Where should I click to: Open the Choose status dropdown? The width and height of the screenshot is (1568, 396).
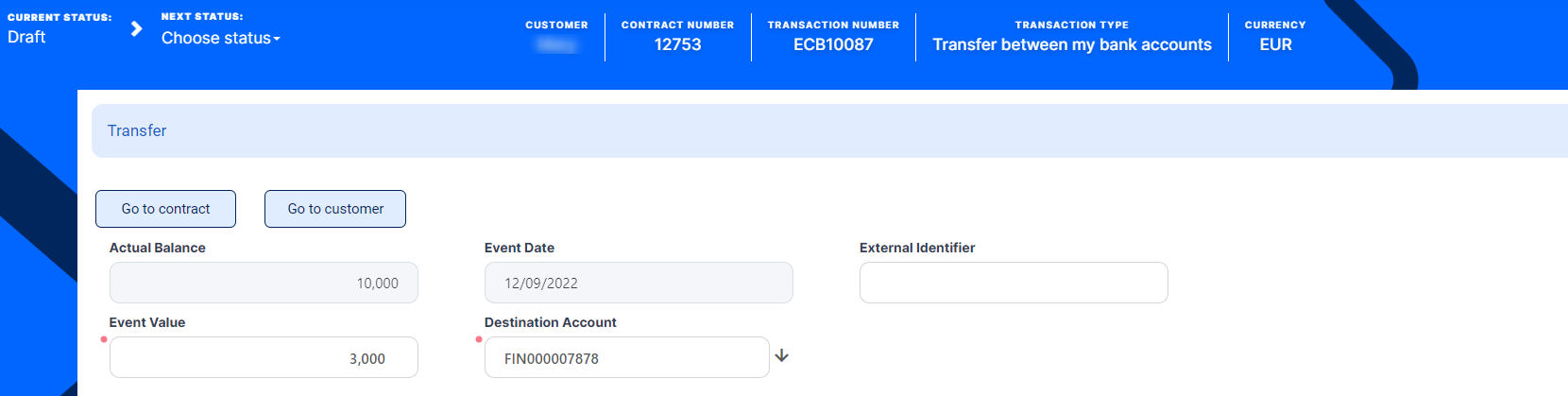coord(220,38)
